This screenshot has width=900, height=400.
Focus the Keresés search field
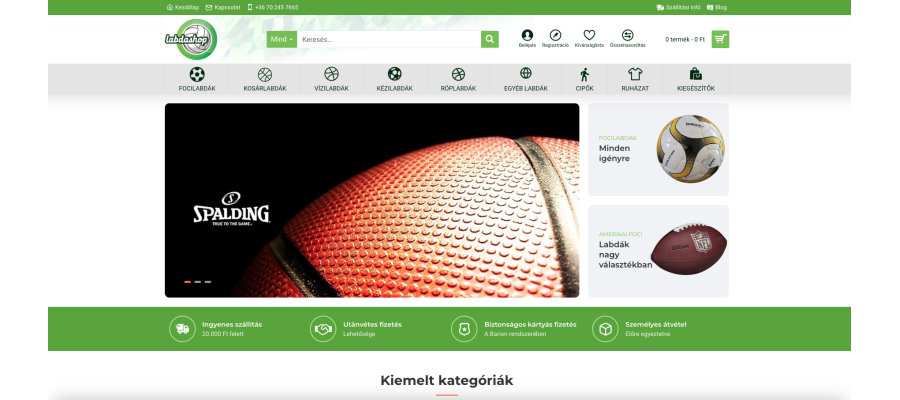pyautogui.click(x=389, y=39)
